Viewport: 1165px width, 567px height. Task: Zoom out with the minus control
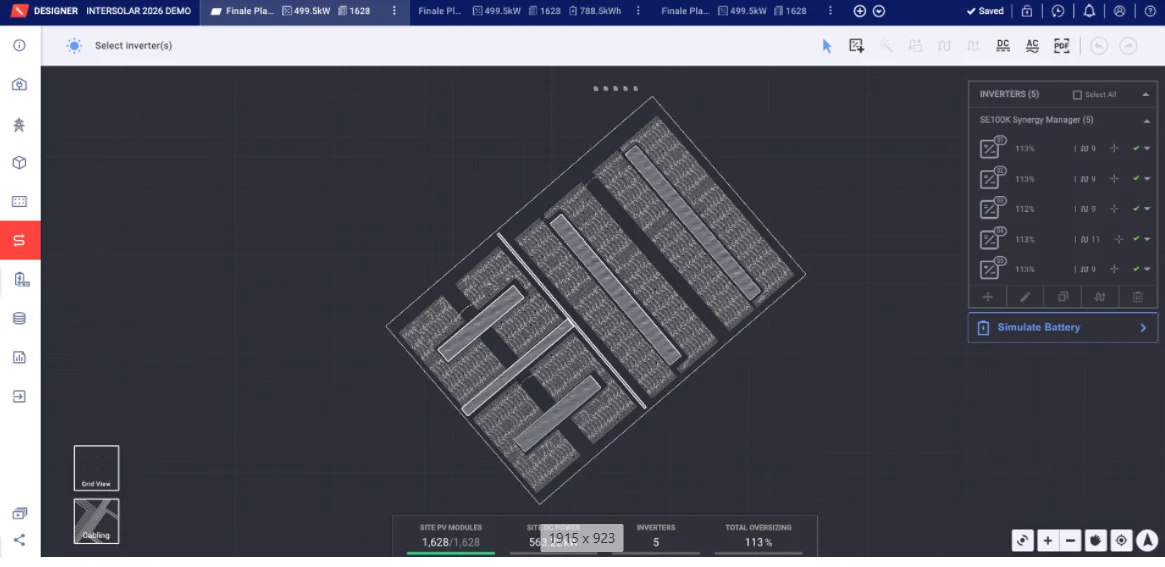pyautogui.click(x=1070, y=540)
